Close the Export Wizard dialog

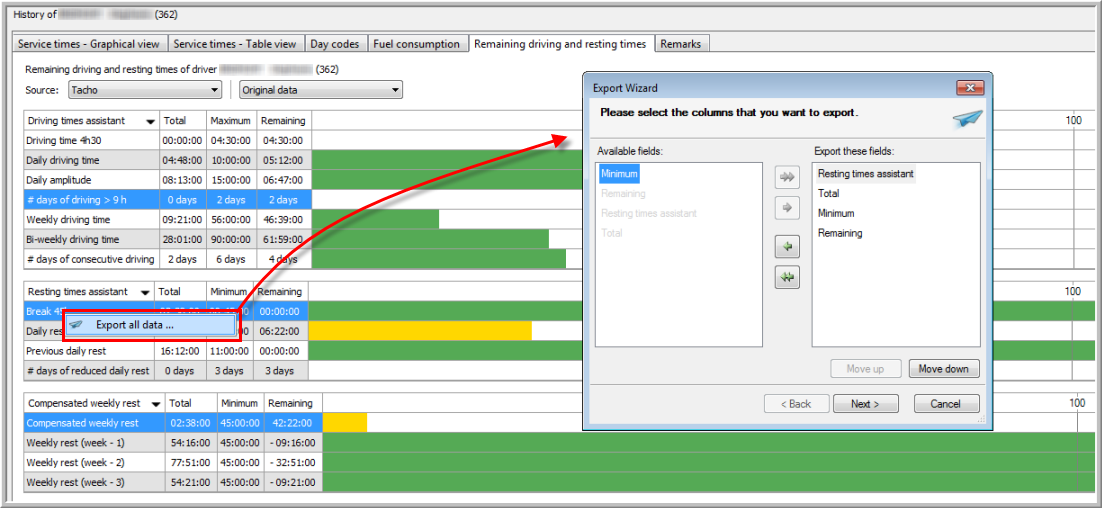point(967,88)
